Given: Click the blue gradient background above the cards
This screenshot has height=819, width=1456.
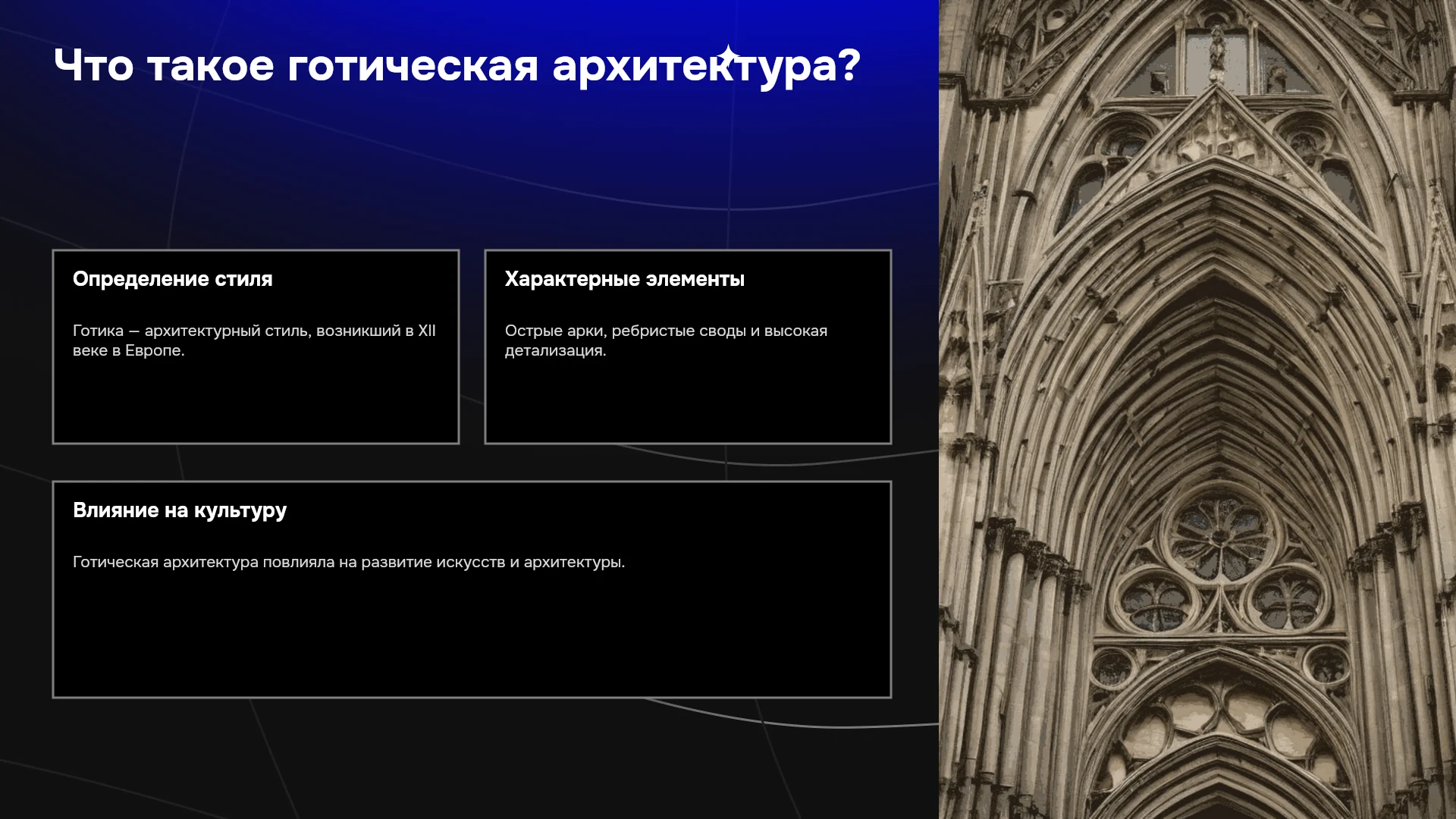Looking at the screenshot, I should (x=470, y=167).
